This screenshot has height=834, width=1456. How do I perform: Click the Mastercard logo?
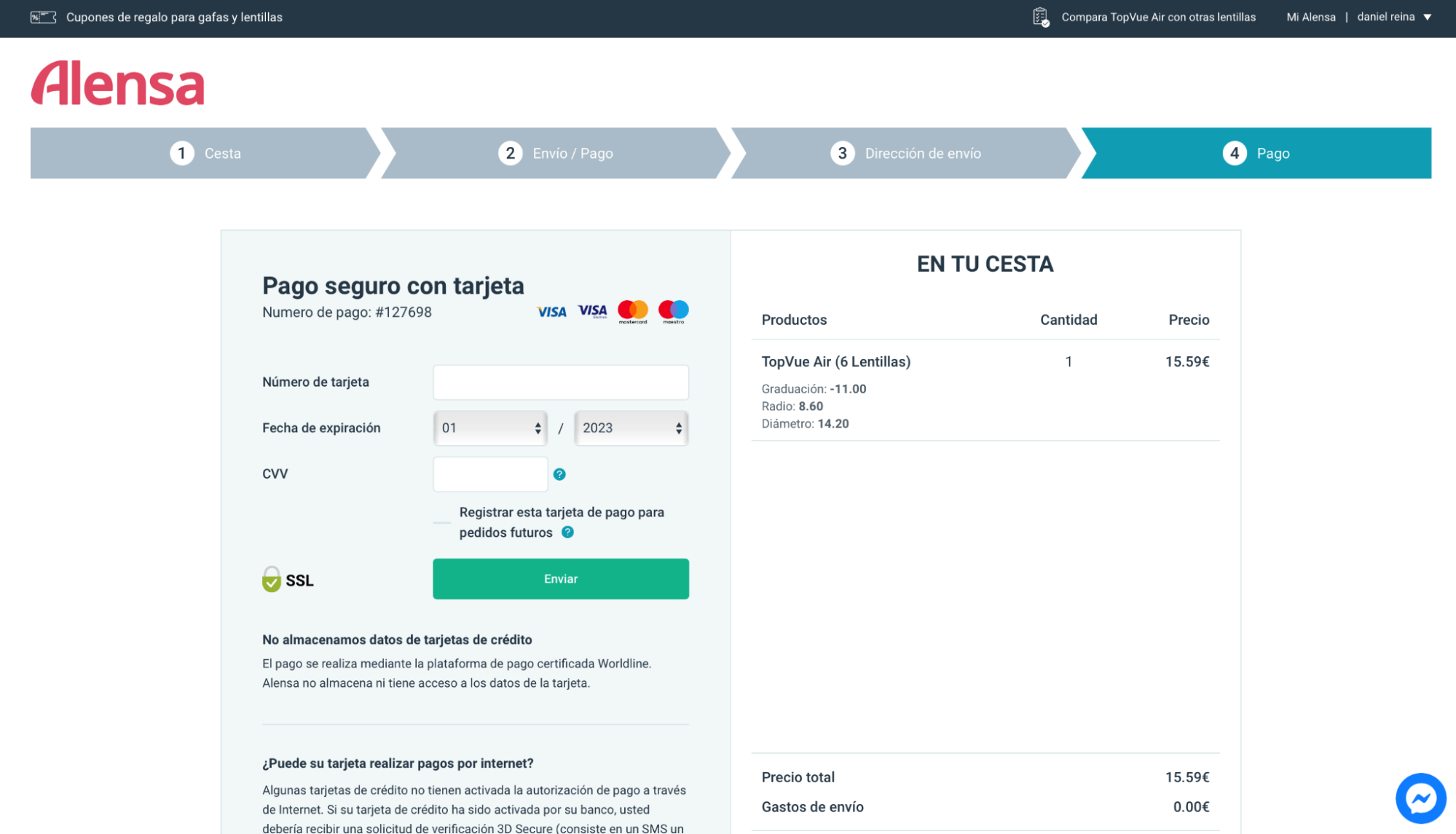pyautogui.click(x=632, y=312)
